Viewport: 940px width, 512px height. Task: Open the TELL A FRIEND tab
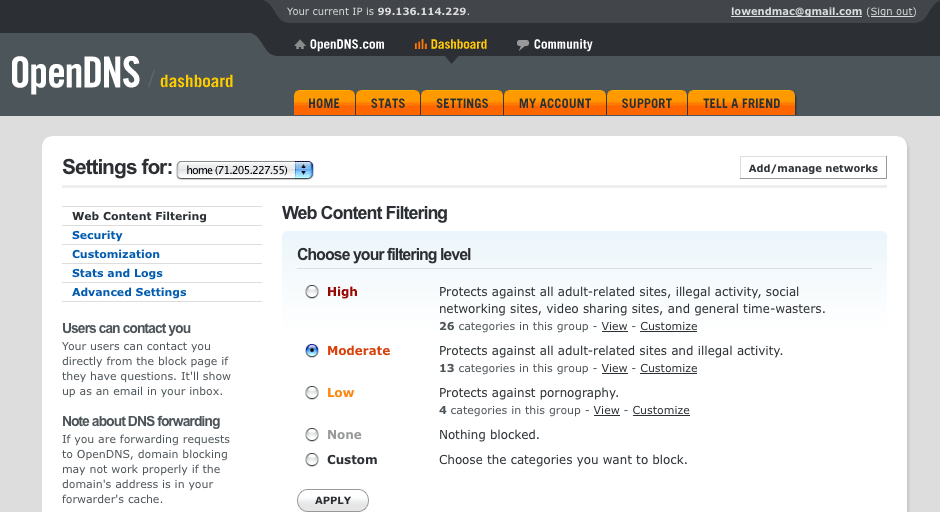point(742,103)
